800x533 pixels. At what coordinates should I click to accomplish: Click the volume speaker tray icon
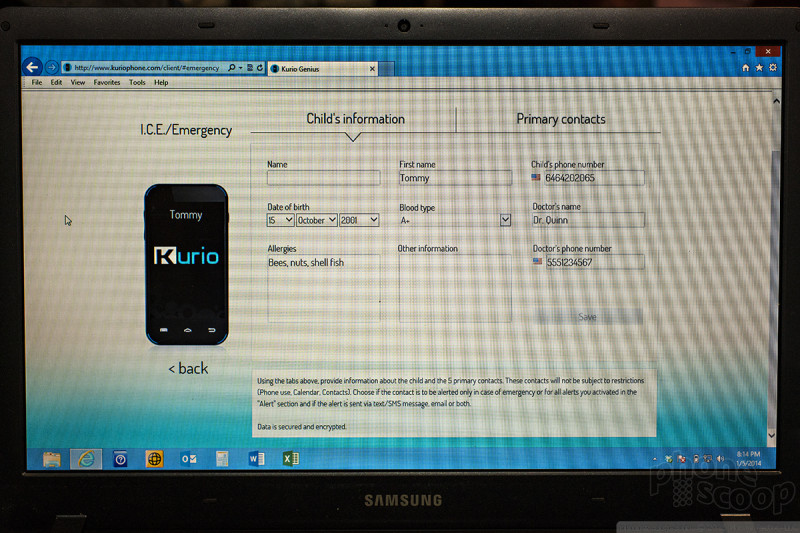pyautogui.click(x=720, y=459)
